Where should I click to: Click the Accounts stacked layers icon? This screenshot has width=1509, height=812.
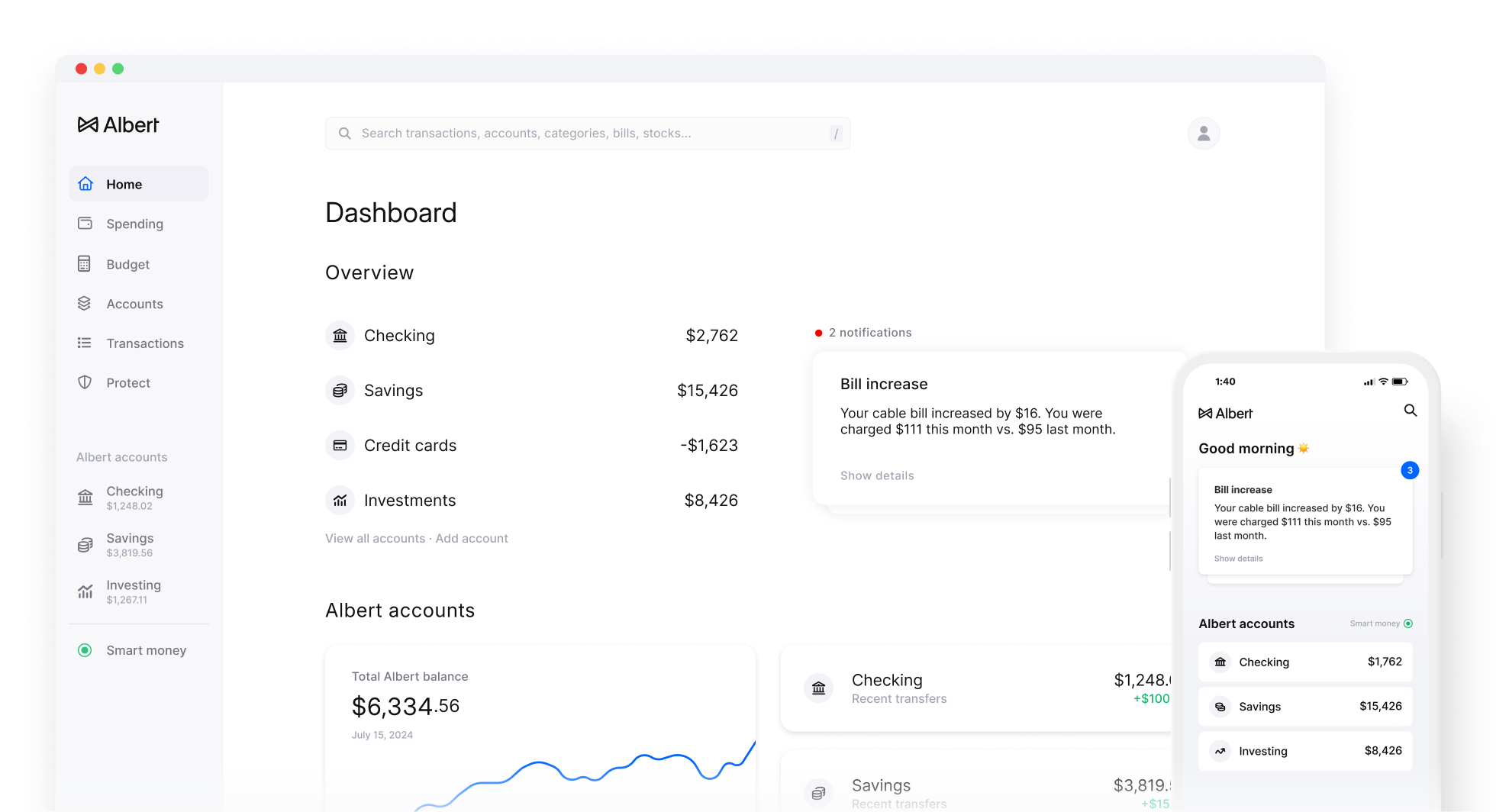click(x=85, y=304)
